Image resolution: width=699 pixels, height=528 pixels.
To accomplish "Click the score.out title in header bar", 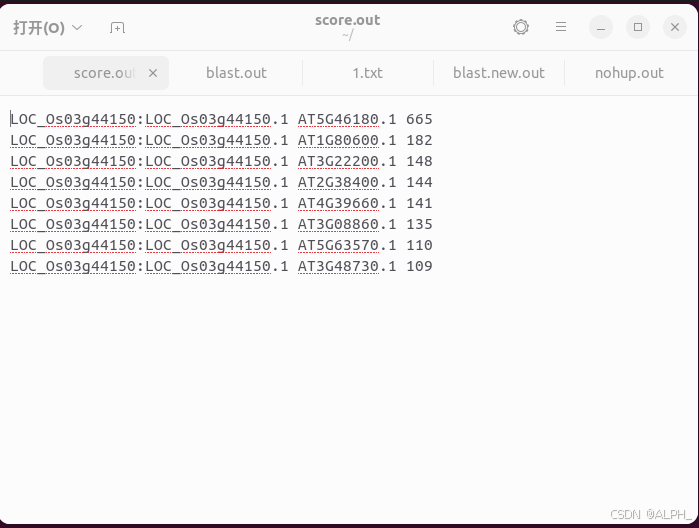I will [348, 20].
